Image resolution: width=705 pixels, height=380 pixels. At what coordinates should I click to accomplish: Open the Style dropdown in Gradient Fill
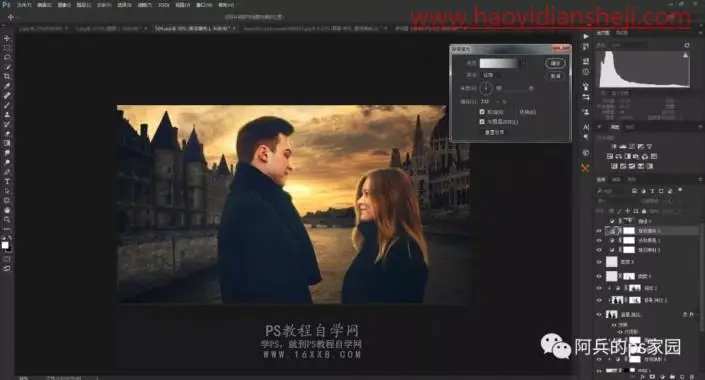point(494,75)
